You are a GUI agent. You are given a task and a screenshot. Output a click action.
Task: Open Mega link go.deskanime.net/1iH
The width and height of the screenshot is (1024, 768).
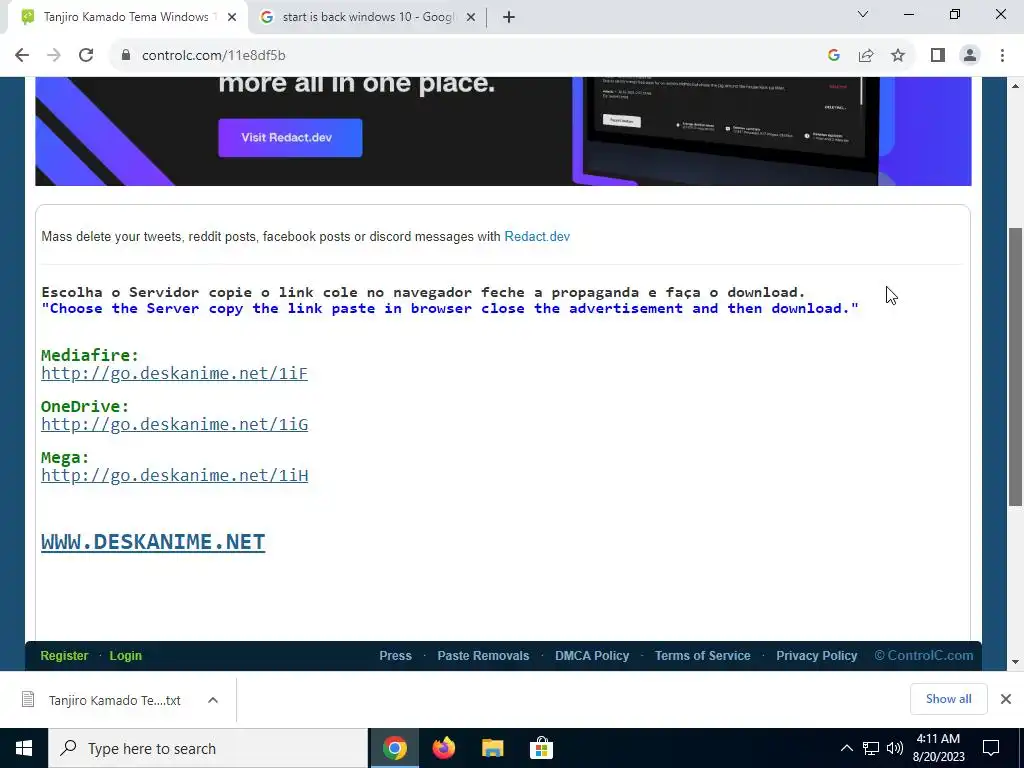174,475
